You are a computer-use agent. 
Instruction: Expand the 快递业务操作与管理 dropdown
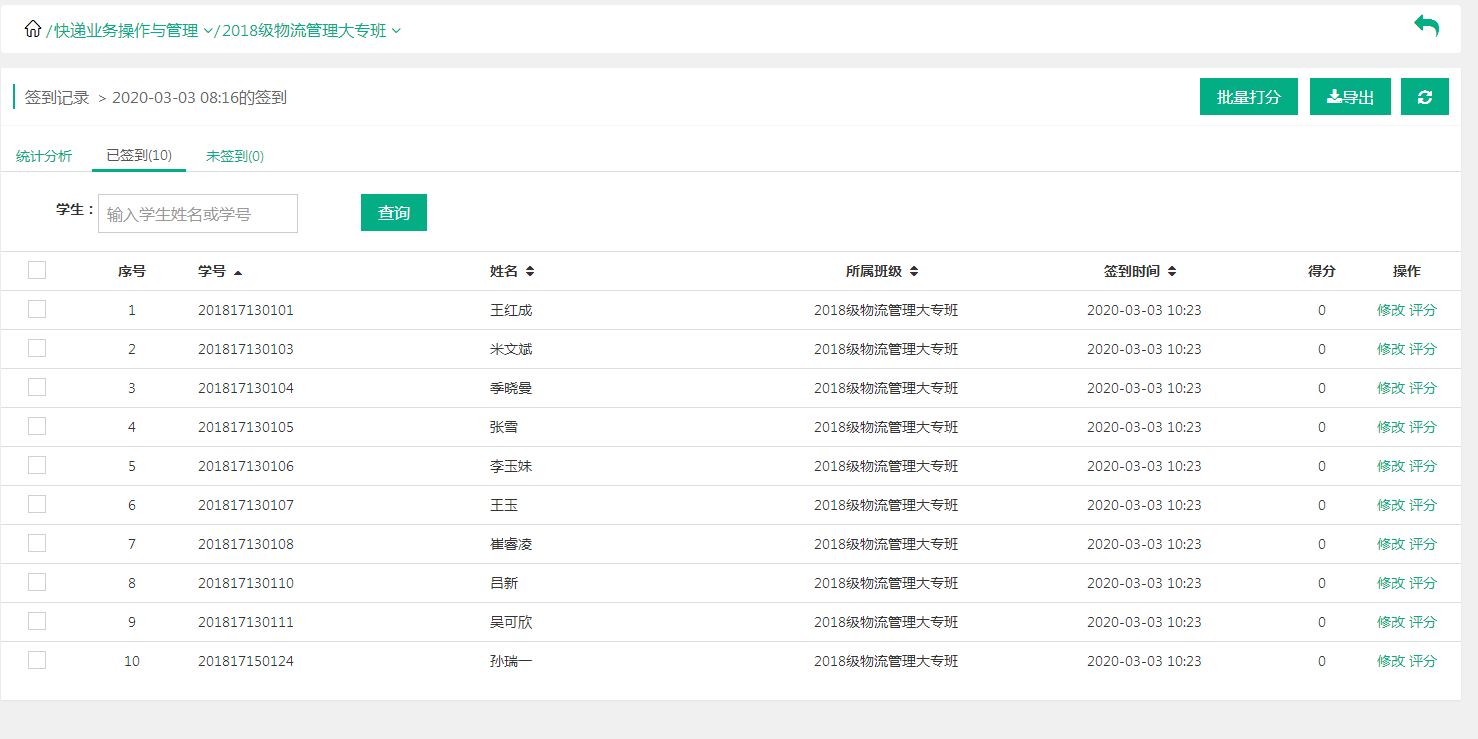tap(208, 31)
